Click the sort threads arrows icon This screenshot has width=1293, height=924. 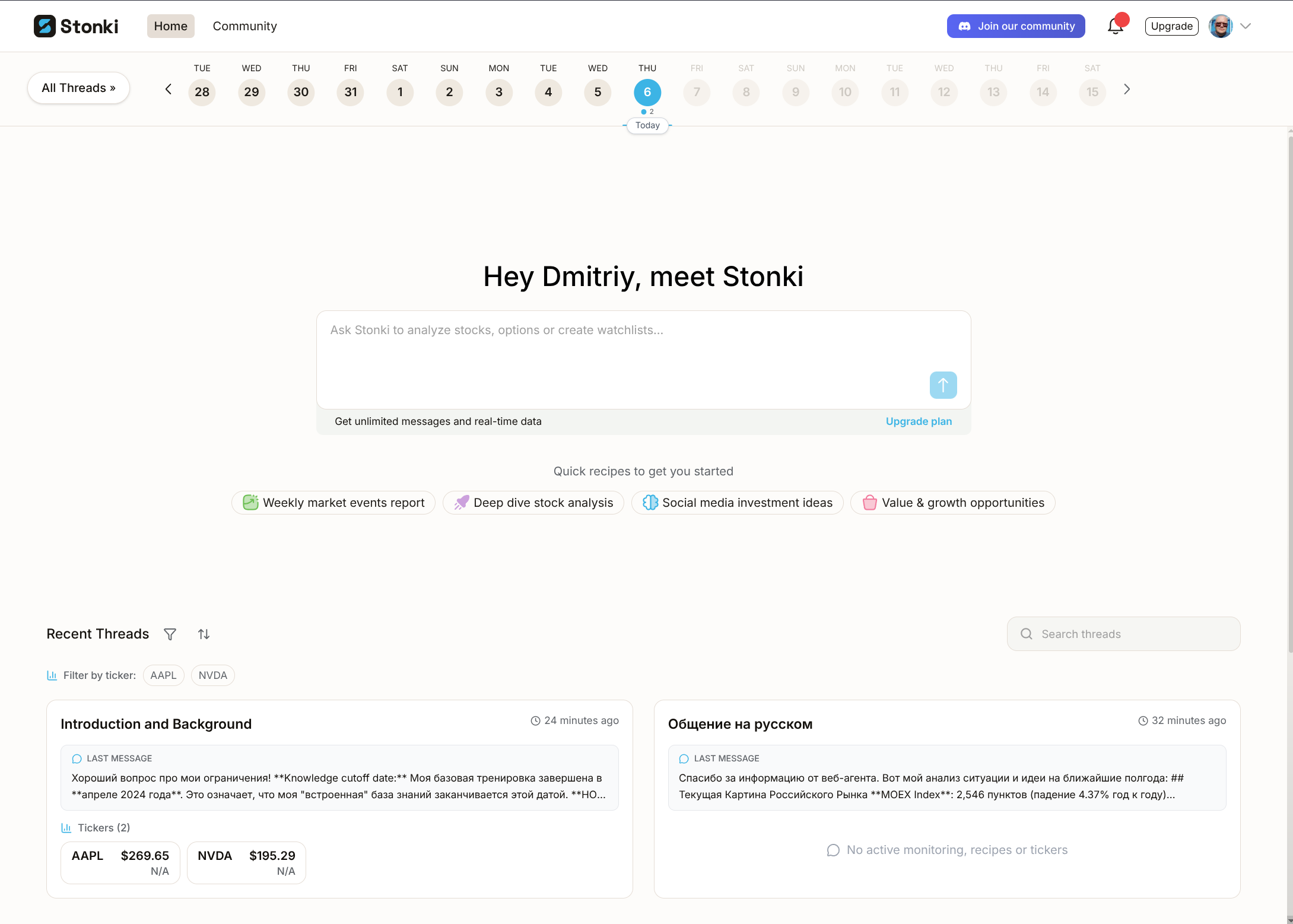pyautogui.click(x=204, y=634)
